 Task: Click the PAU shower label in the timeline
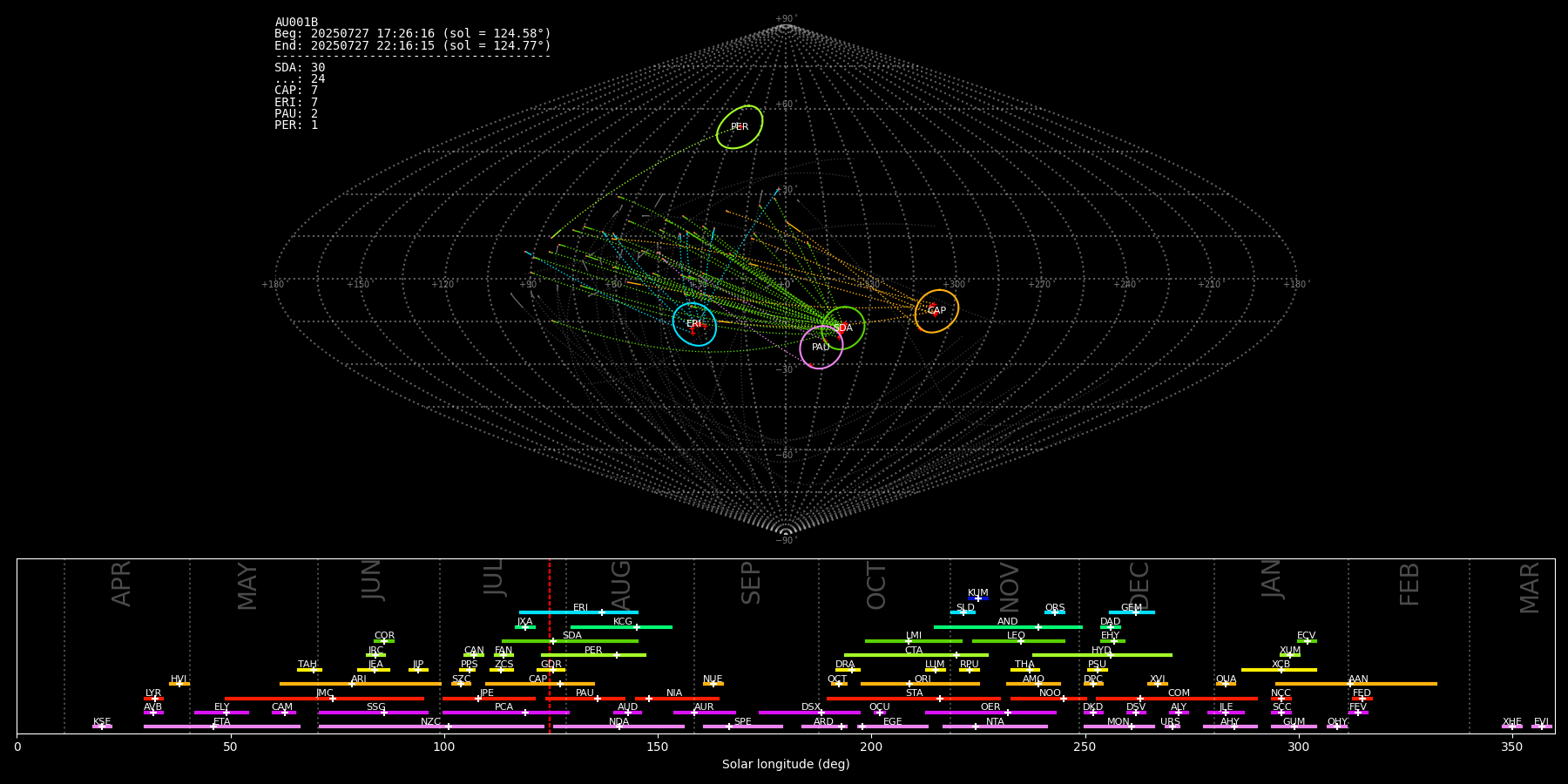[x=585, y=693]
